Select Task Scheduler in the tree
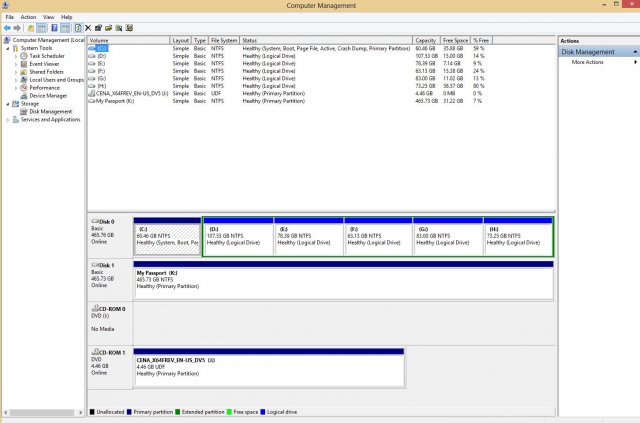This screenshot has width=640, height=423. click(x=46, y=56)
